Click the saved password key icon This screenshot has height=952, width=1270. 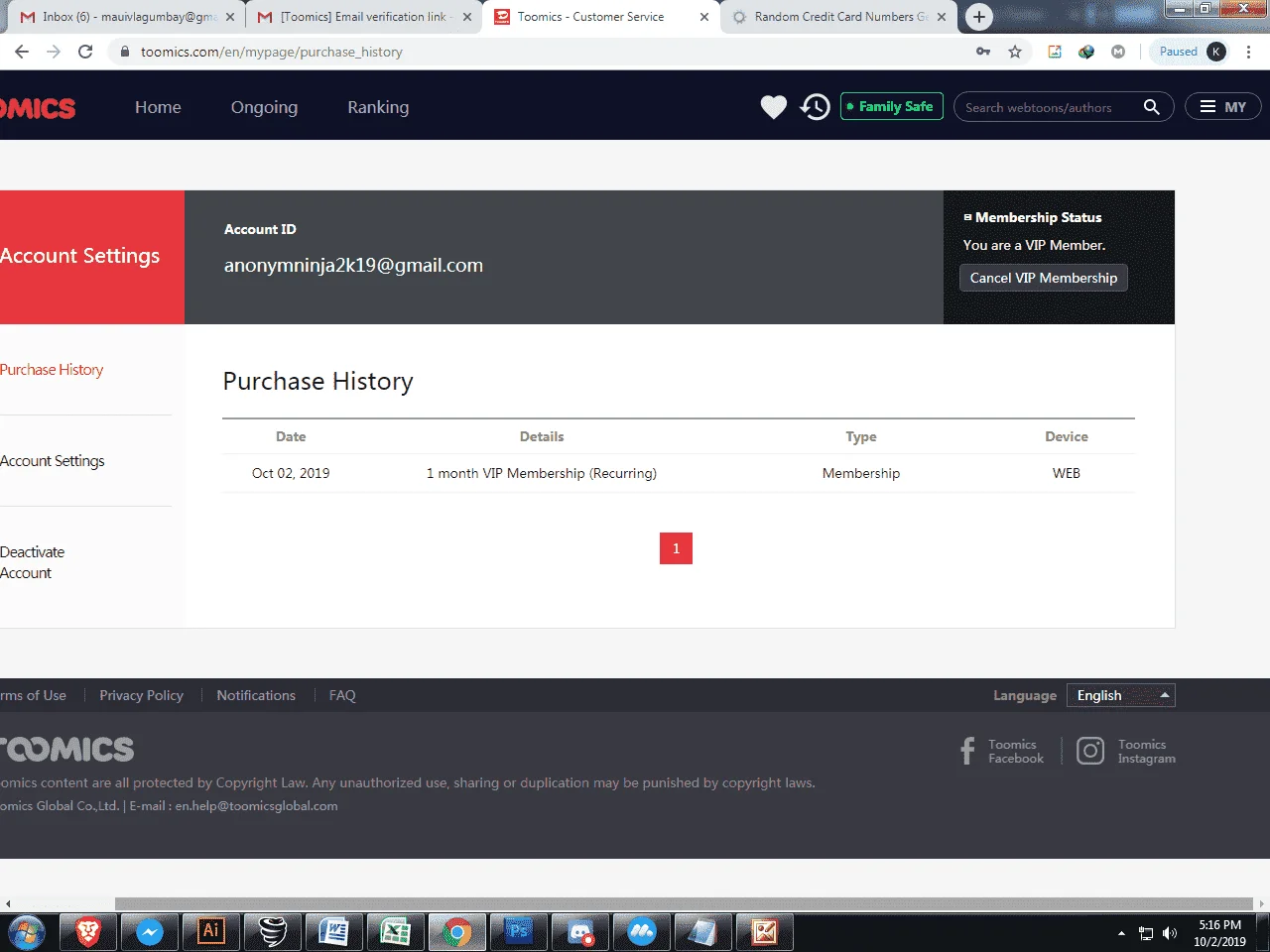tap(983, 52)
